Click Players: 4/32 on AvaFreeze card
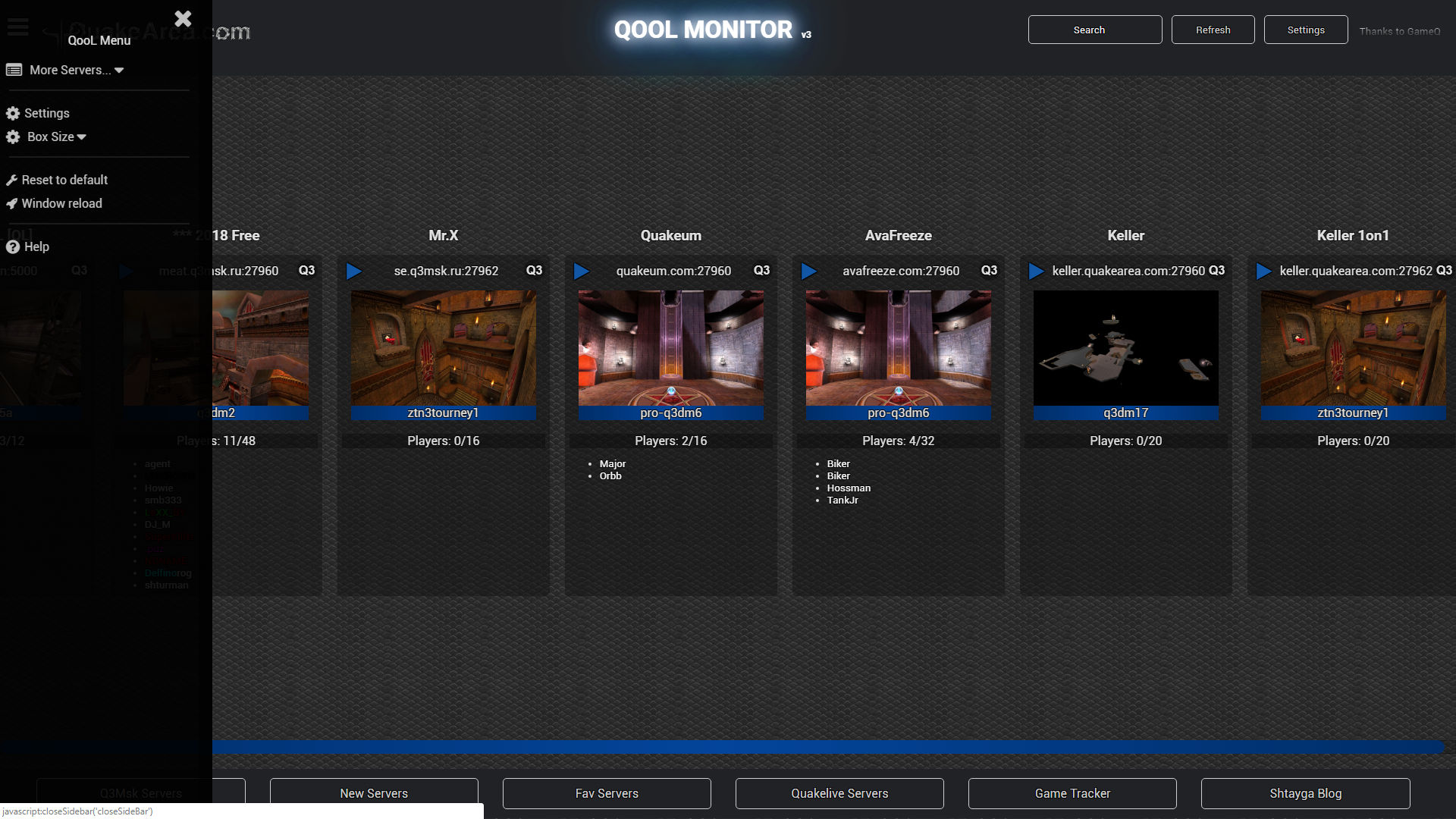 [x=898, y=441]
